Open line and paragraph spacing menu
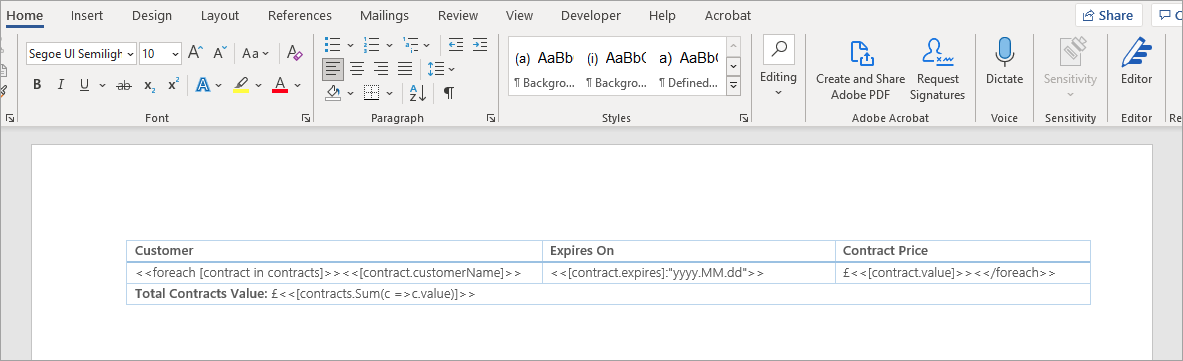This screenshot has width=1183, height=361. tap(441, 69)
